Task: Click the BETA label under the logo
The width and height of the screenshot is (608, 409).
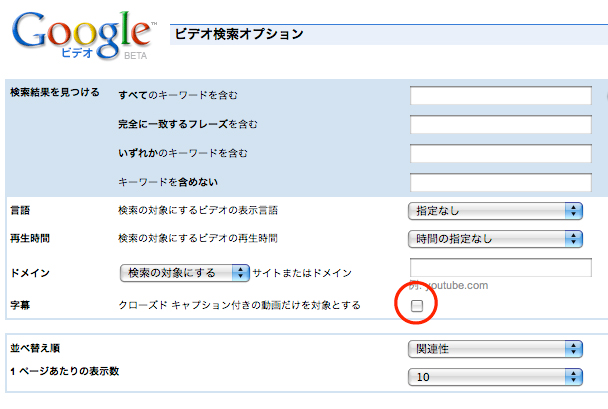Action: point(135,56)
